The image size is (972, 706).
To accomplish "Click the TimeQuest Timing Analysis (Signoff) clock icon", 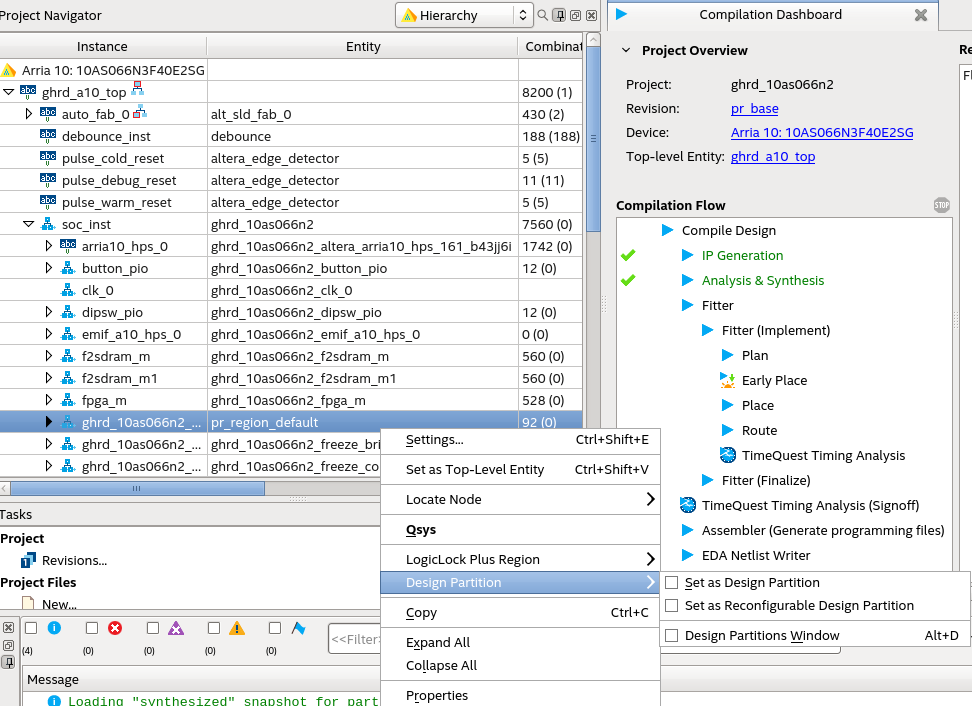I will click(687, 505).
